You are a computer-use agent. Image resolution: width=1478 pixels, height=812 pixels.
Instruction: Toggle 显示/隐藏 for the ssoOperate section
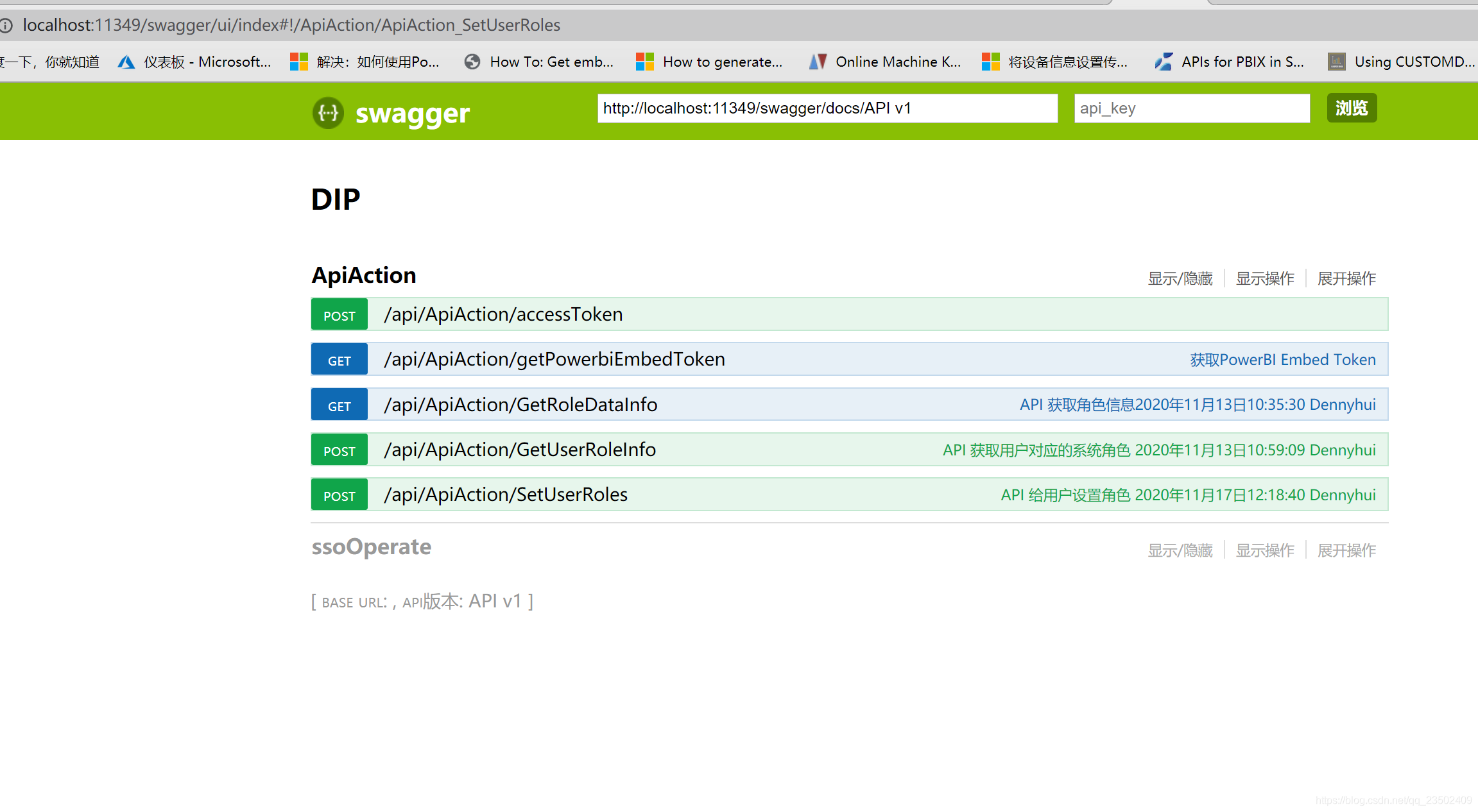[x=1180, y=550]
